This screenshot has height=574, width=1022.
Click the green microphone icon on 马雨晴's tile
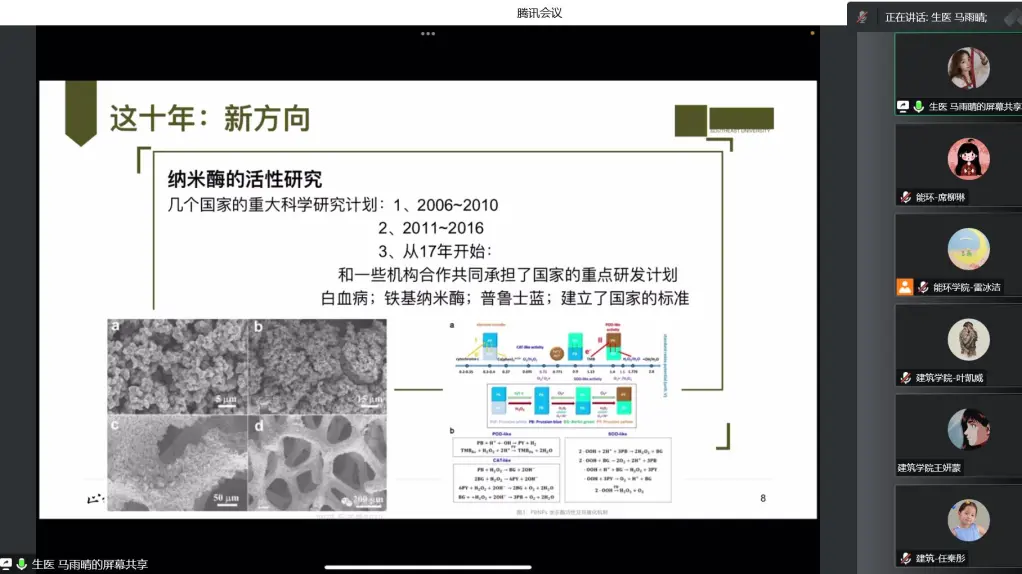(x=918, y=106)
